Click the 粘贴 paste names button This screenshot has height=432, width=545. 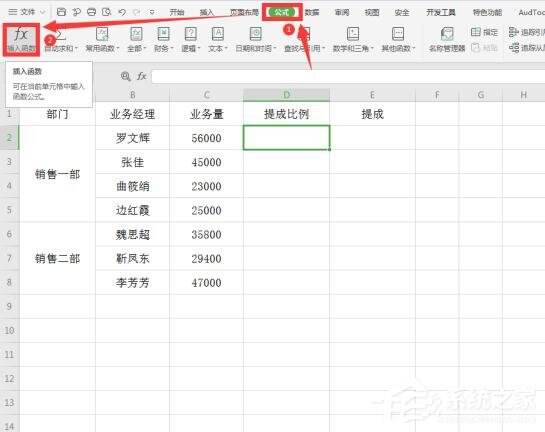(x=485, y=48)
